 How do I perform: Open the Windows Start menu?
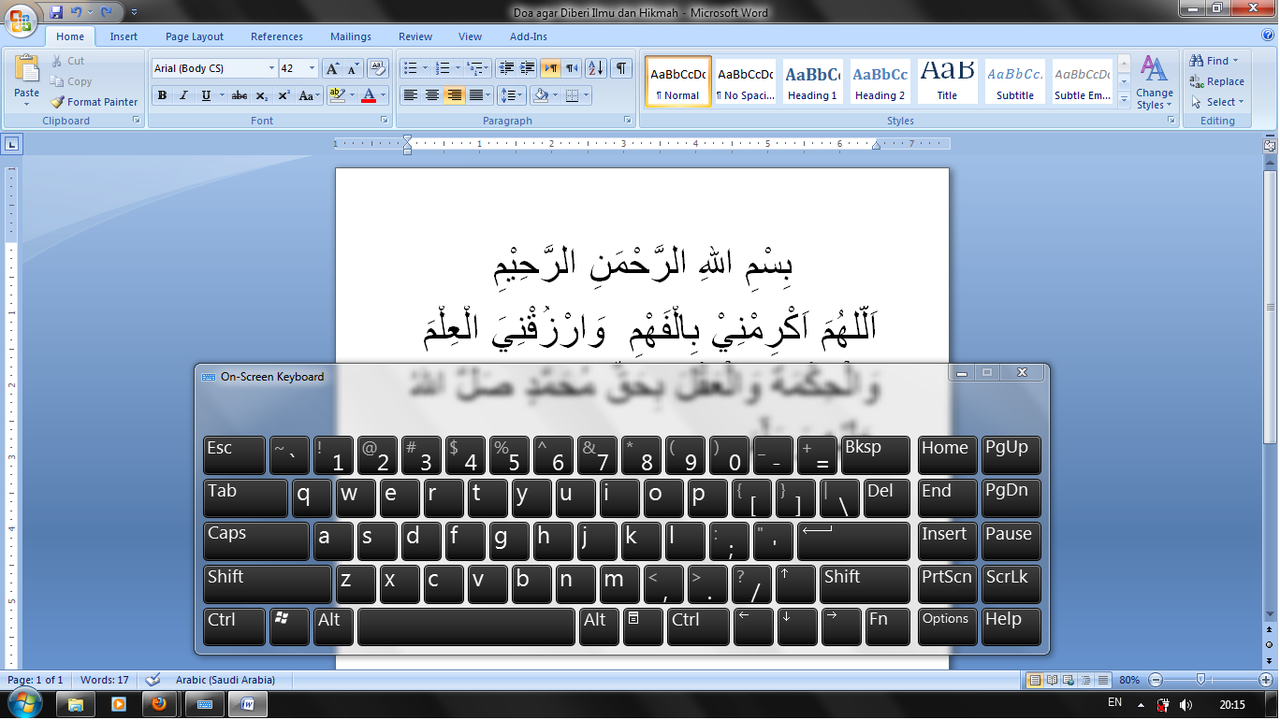tap(23, 703)
